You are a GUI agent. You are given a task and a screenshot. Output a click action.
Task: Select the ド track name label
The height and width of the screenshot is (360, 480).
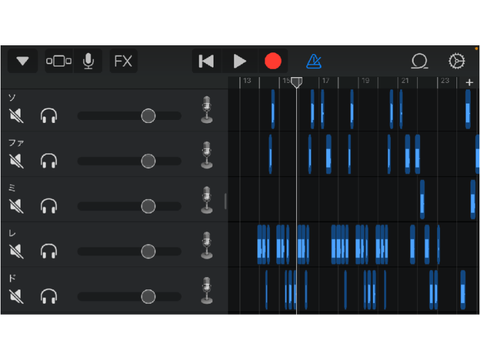[x=12, y=278]
